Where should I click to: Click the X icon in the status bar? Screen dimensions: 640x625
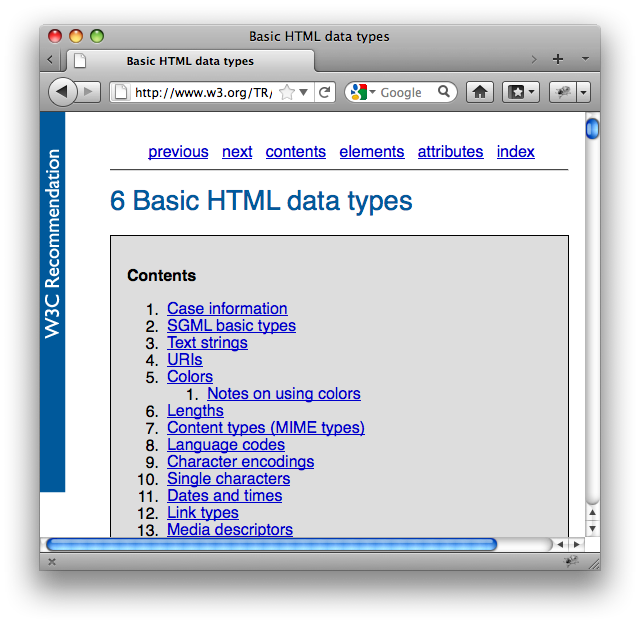point(52,562)
